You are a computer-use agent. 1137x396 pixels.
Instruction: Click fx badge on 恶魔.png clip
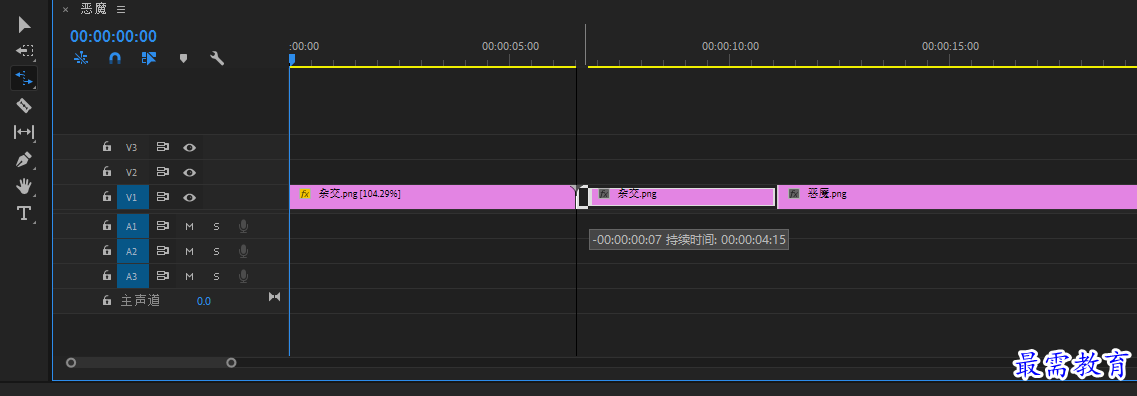tap(794, 194)
